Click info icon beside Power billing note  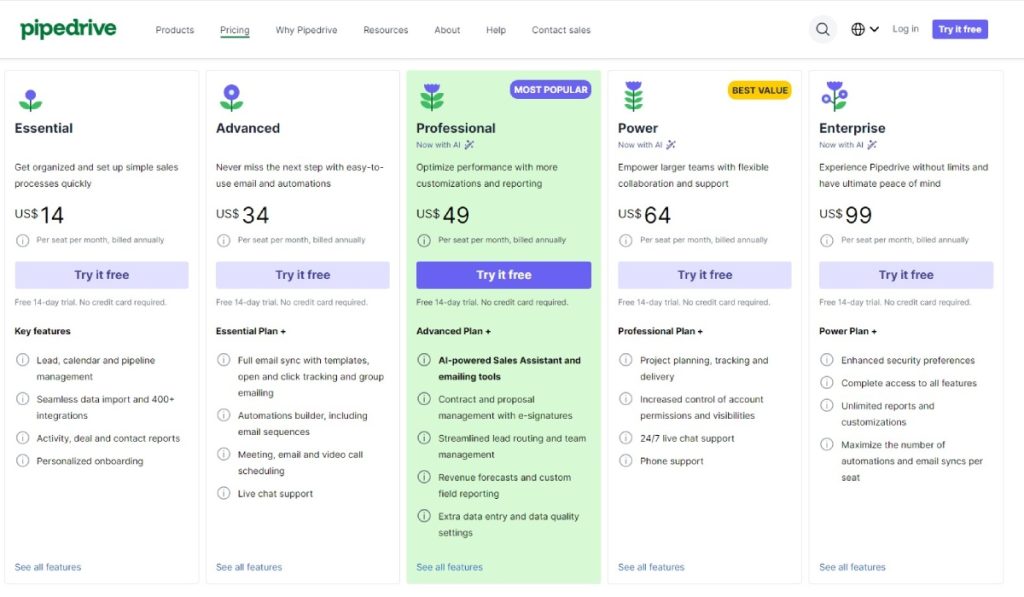point(626,240)
